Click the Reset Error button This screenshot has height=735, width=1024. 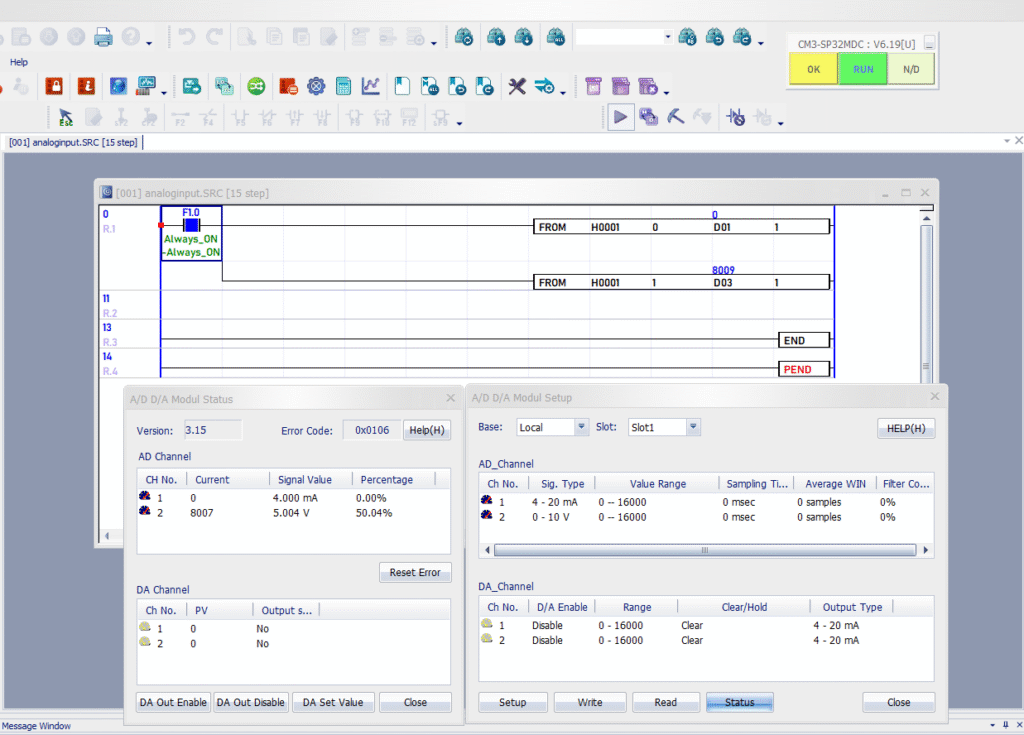[415, 572]
